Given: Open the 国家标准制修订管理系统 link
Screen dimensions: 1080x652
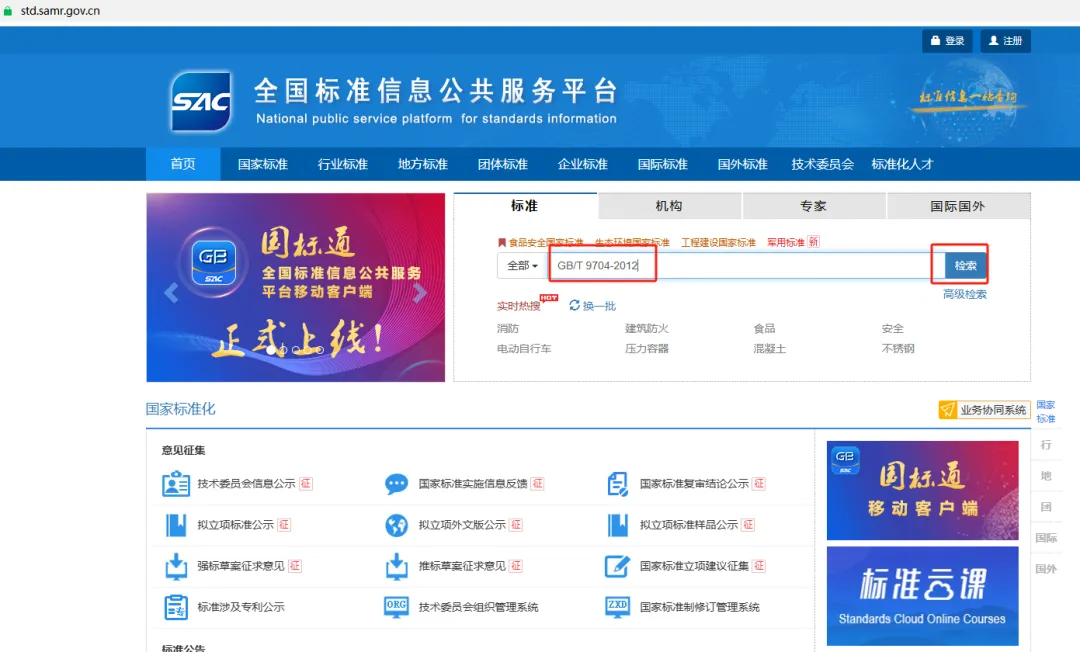Looking at the screenshot, I should pyautogui.click(x=700, y=607).
